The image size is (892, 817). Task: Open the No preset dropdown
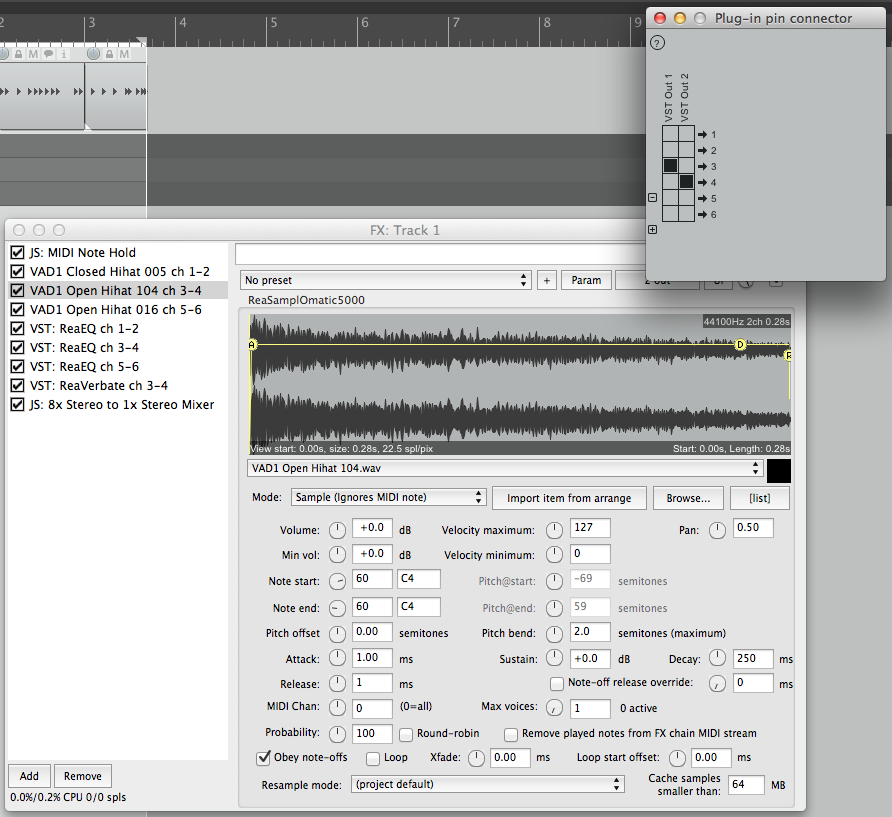(385, 280)
